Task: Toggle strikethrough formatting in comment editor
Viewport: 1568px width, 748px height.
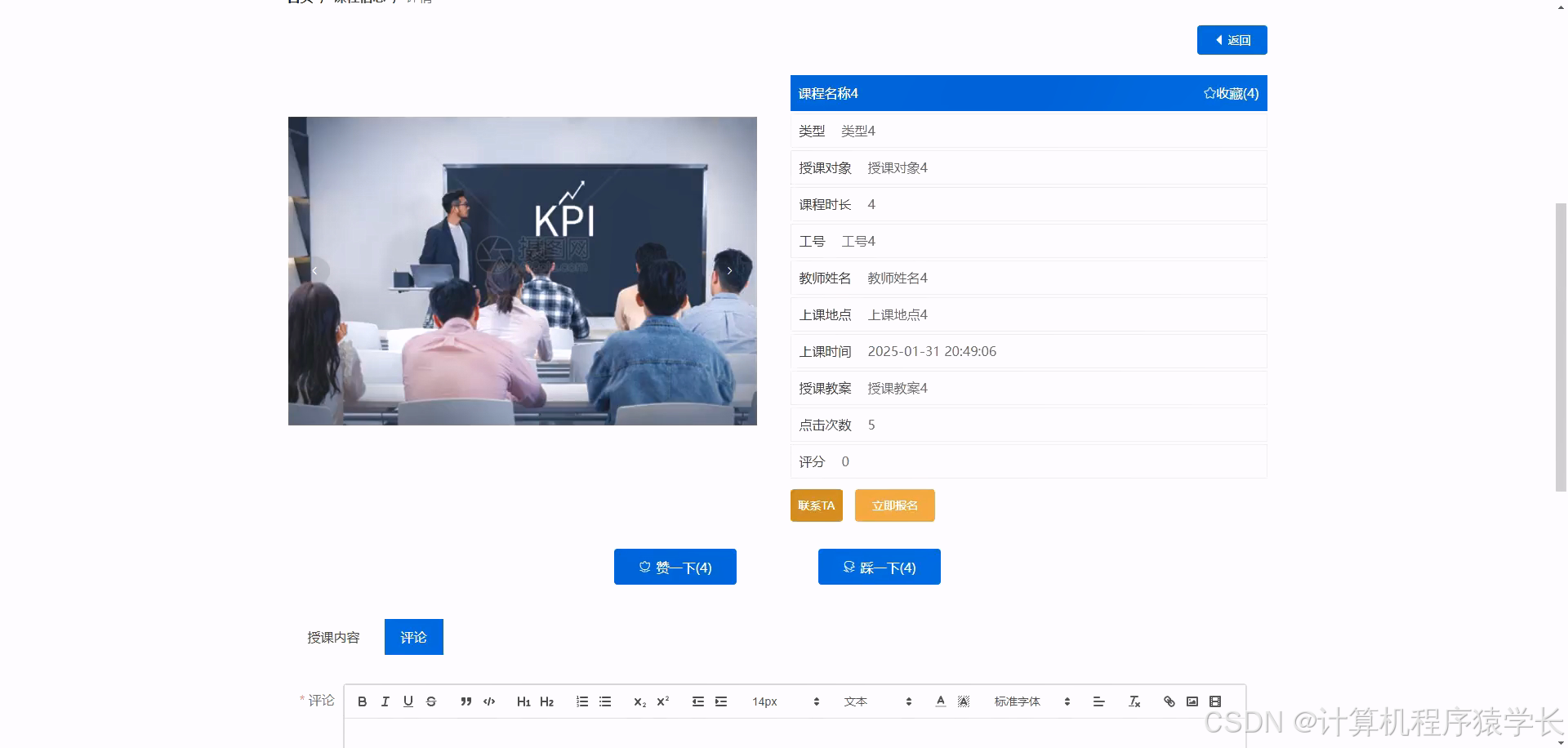Action: click(x=431, y=701)
